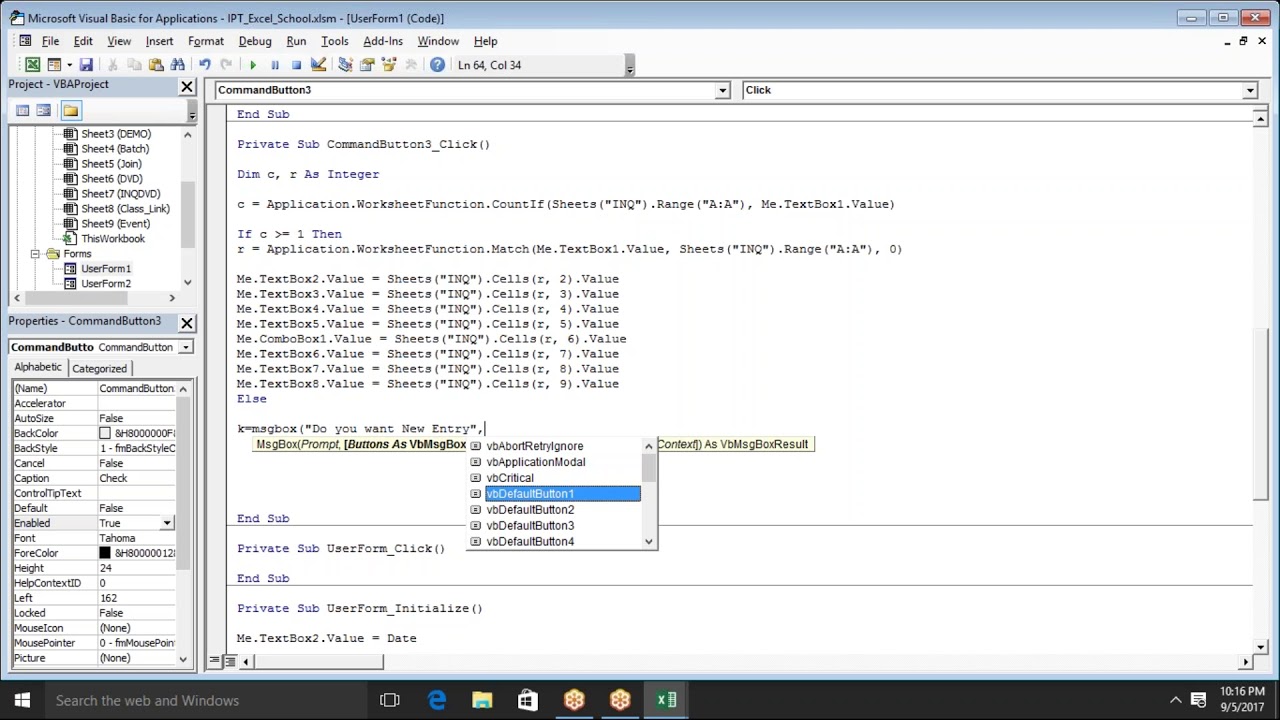Switch to Procedure View button
This screenshot has width=1280, height=720.
point(215,661)
